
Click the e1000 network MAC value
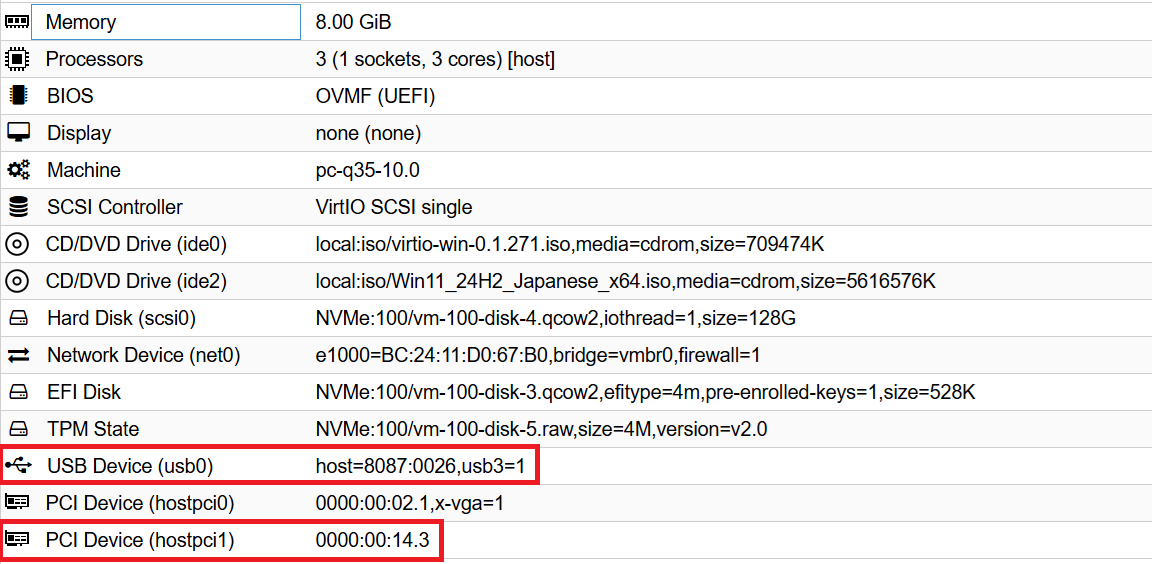[538, 355]
